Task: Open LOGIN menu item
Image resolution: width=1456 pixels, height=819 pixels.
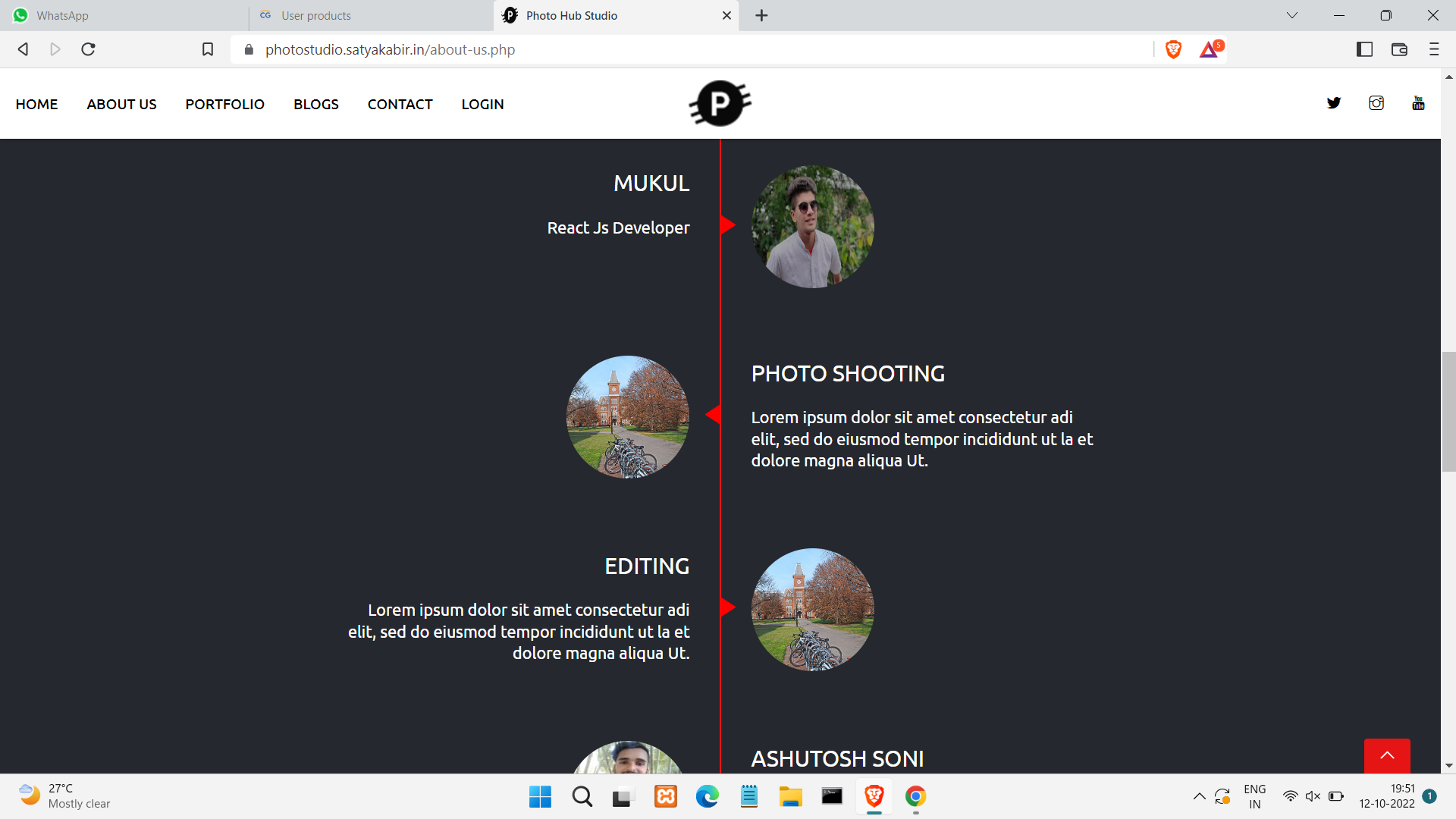Action: (482, 104)
